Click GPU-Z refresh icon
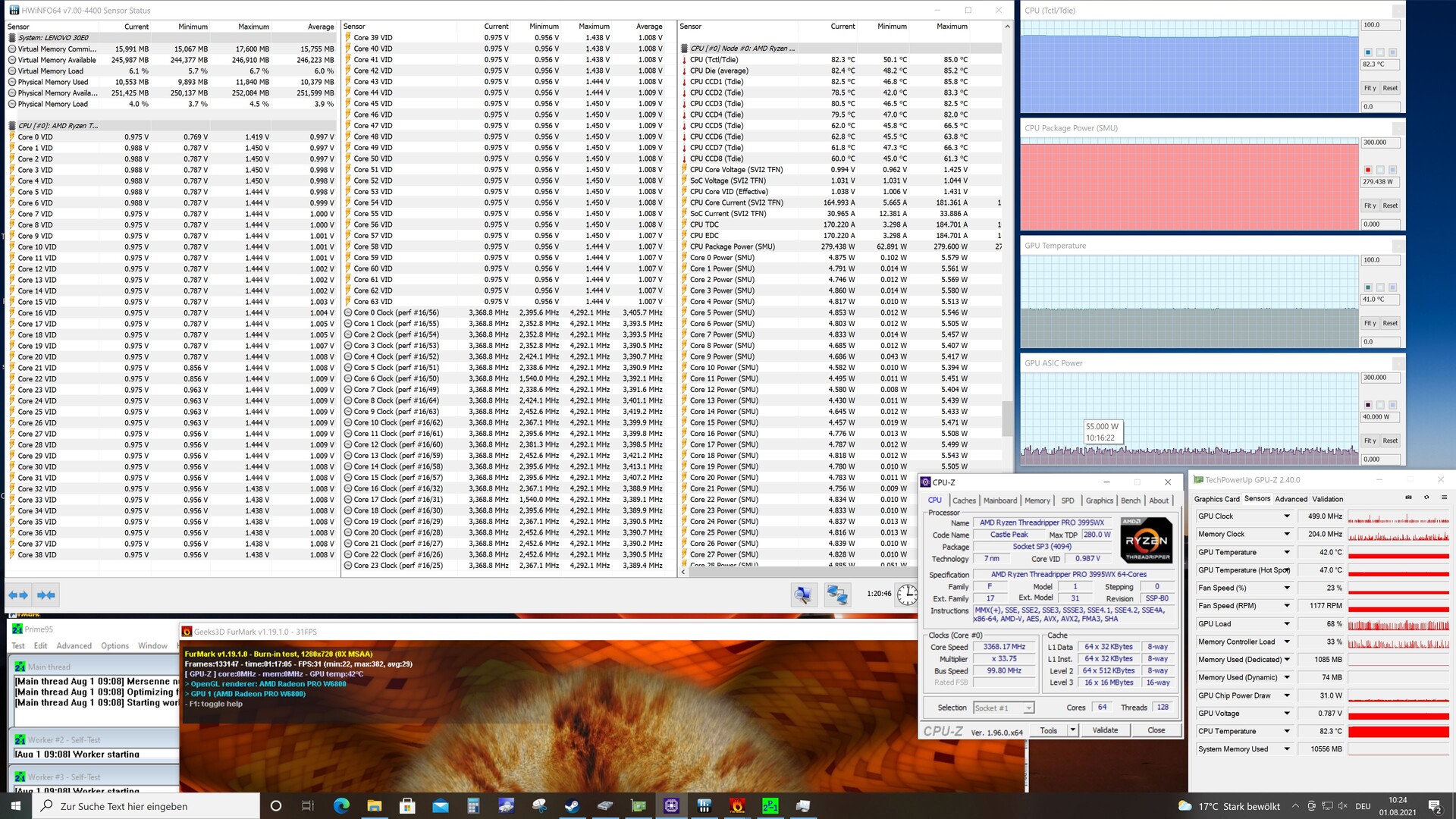Screen dimensions: 1456x819 tap(1426, 498)
